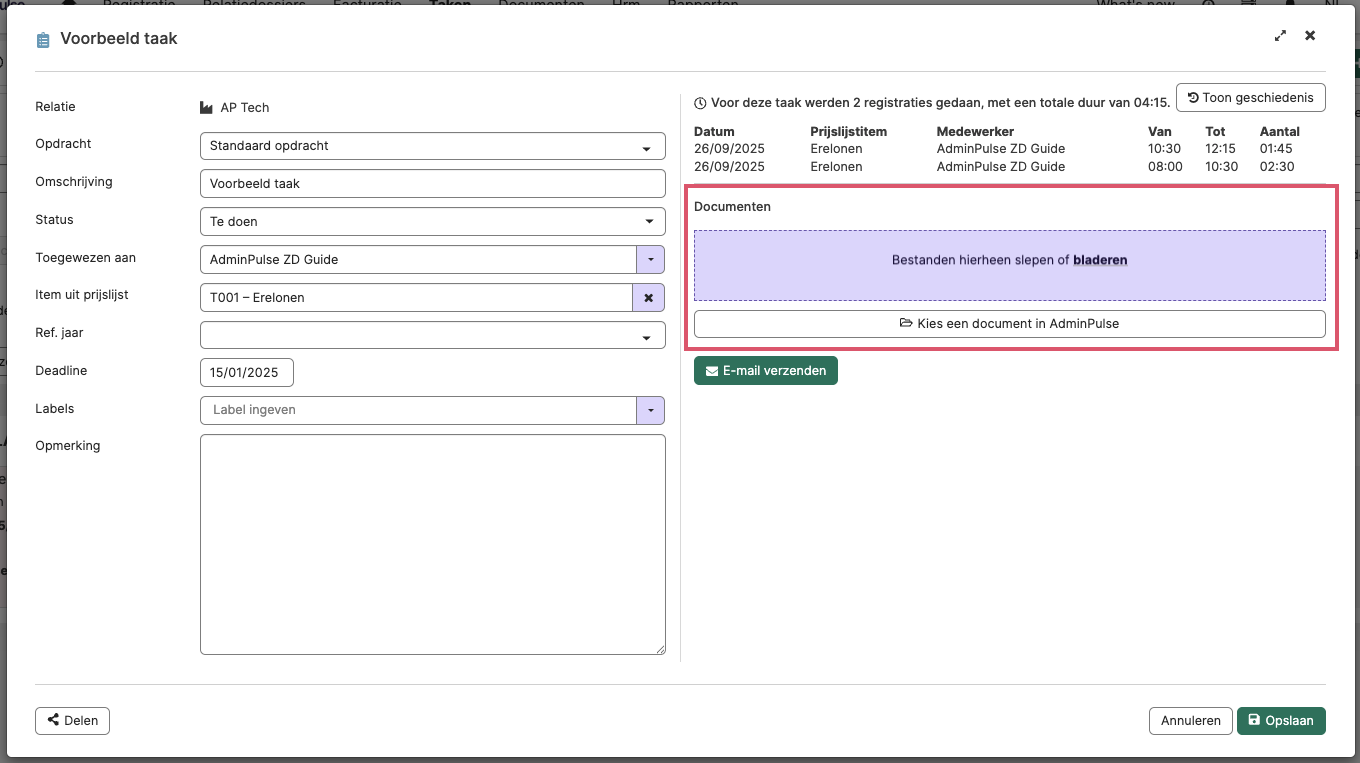Expand the Voorbeeld taak dialog to fullscreen

click(1280, 36)
